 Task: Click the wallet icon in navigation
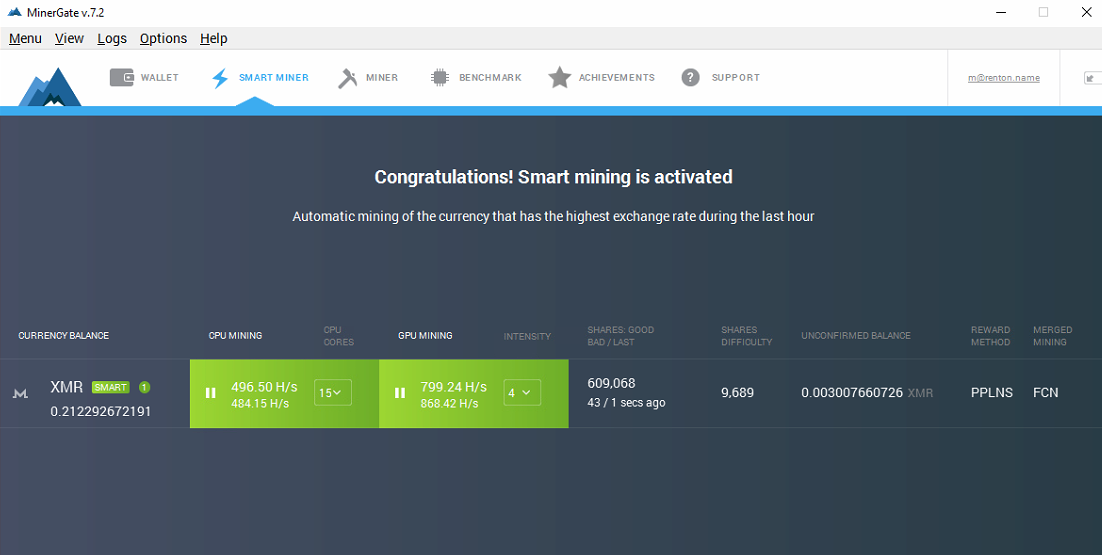pos(122,77)
